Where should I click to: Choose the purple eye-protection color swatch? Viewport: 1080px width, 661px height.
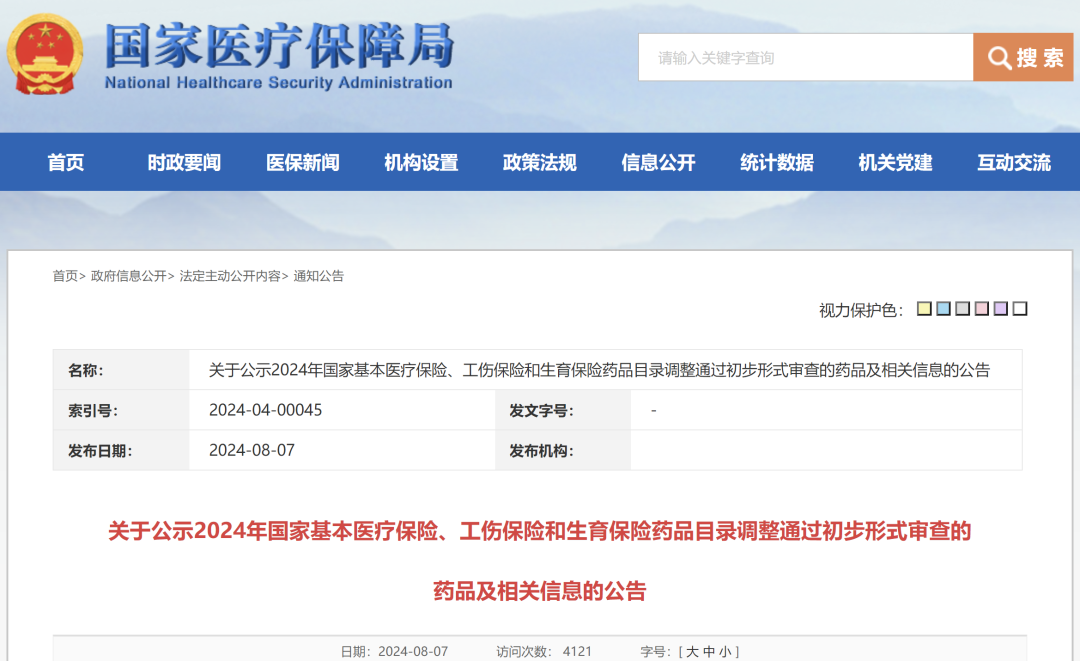coord(1001,308)
